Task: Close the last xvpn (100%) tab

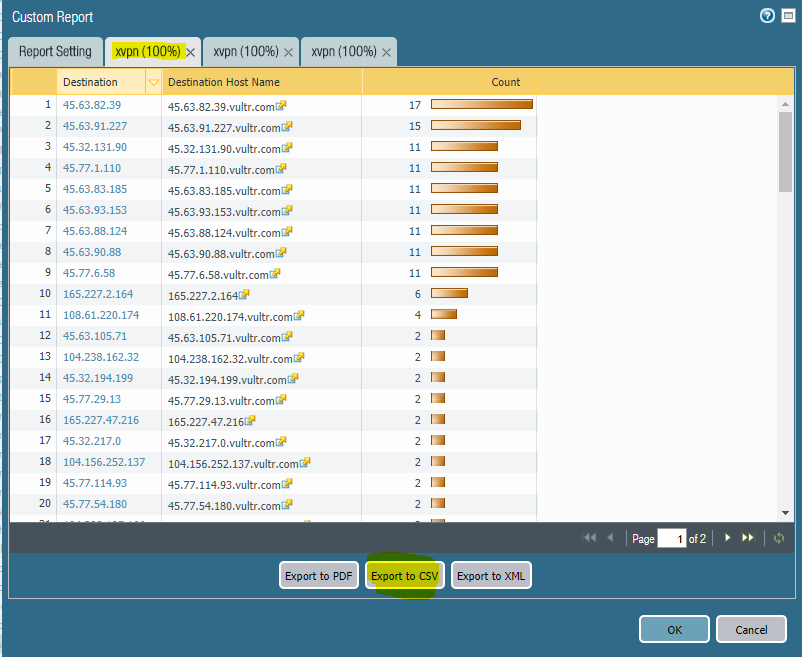Action: tap(386, 52)
